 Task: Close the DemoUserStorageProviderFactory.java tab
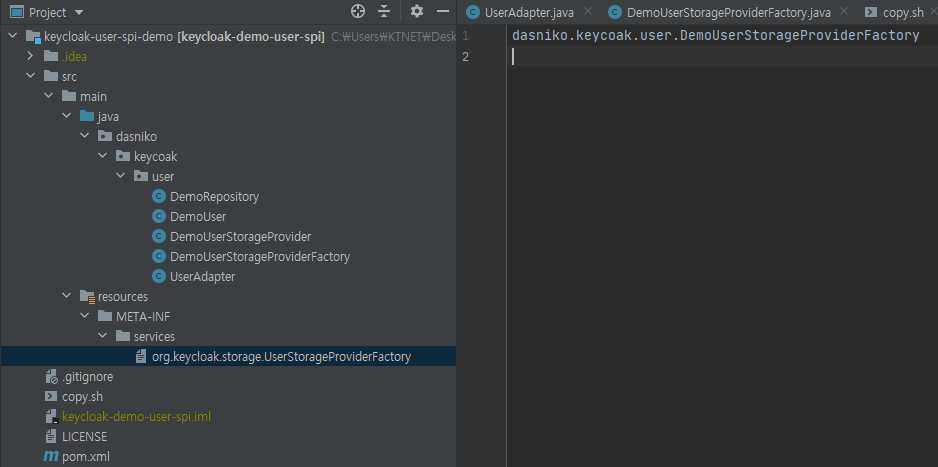[x=843, y=11]
